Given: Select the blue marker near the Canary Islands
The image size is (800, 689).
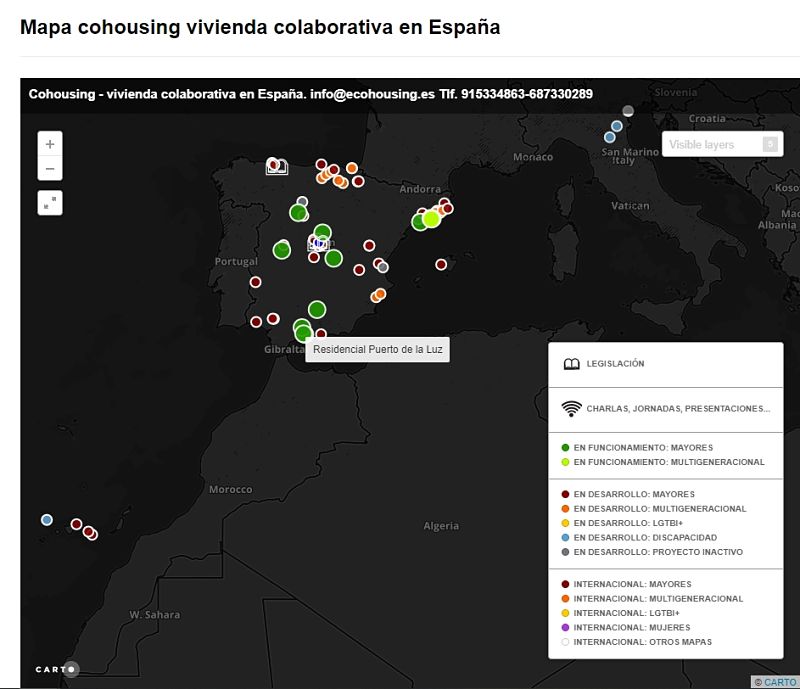Looking at the screenshot, I should click(x=46, y=518).
